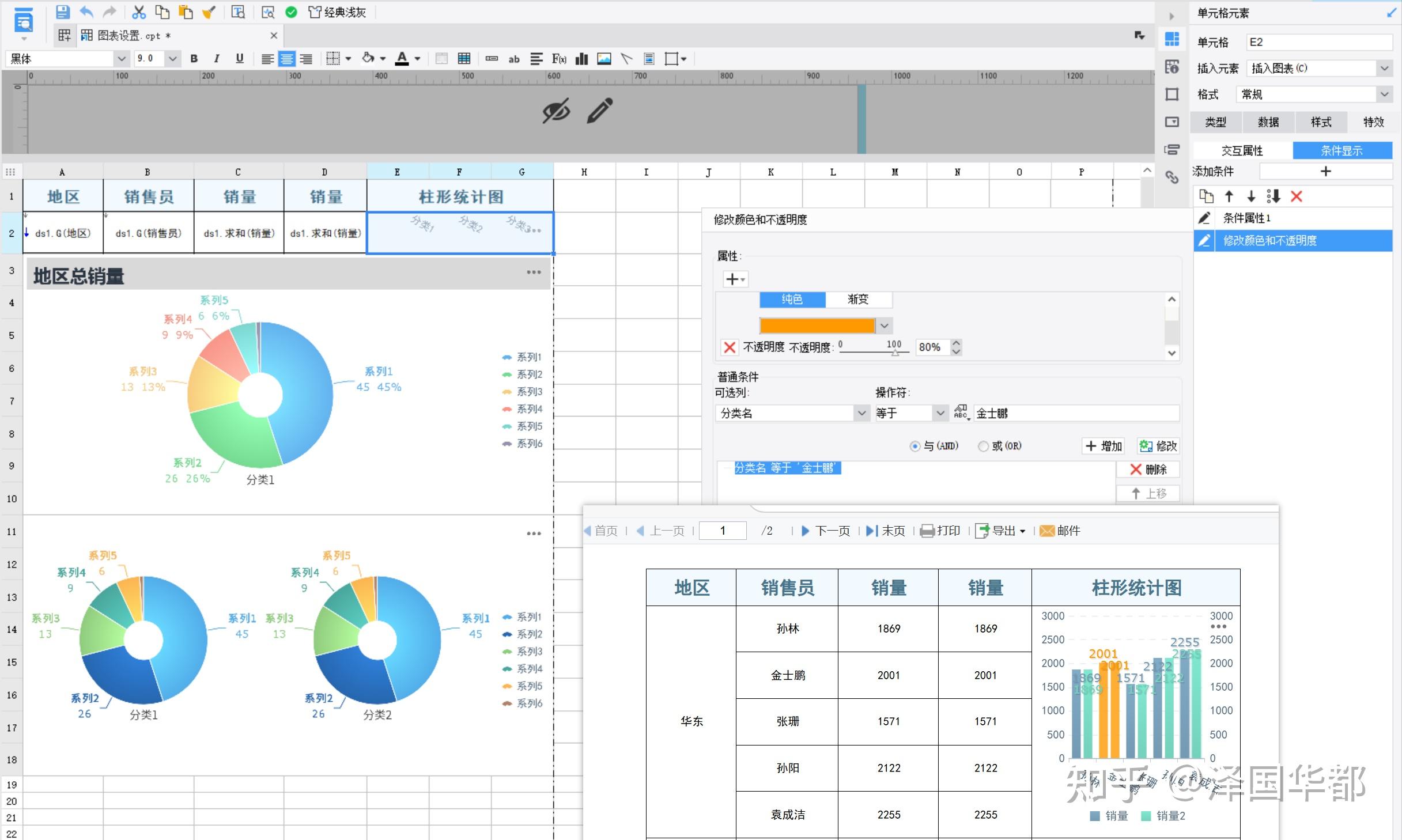Insert a chart using the toolbar chart icon
The width and height of the screenshot is (1402, 840).
(x=581, y=58)
